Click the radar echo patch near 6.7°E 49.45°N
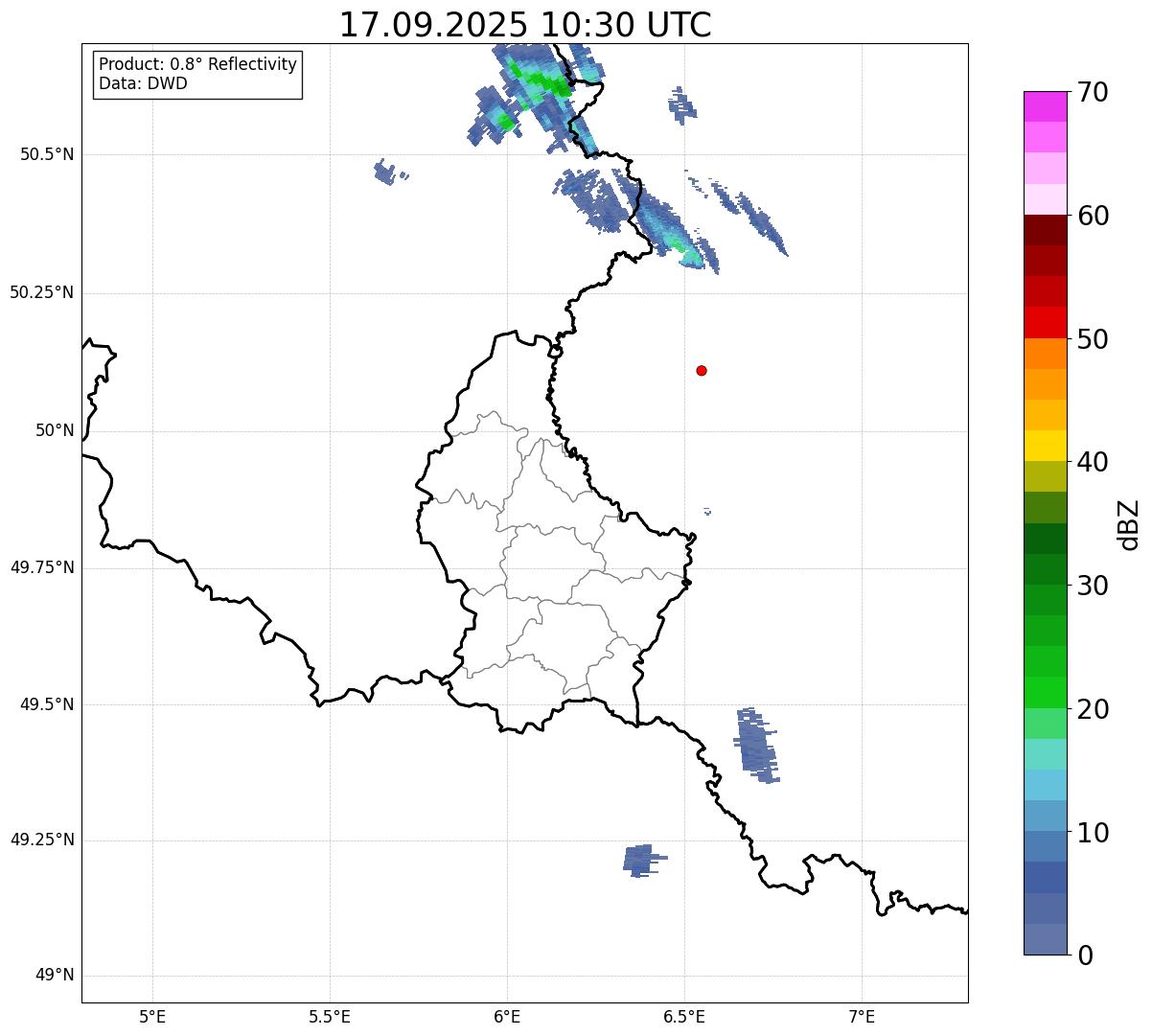1152x1036 pixels. pos(756,746)
